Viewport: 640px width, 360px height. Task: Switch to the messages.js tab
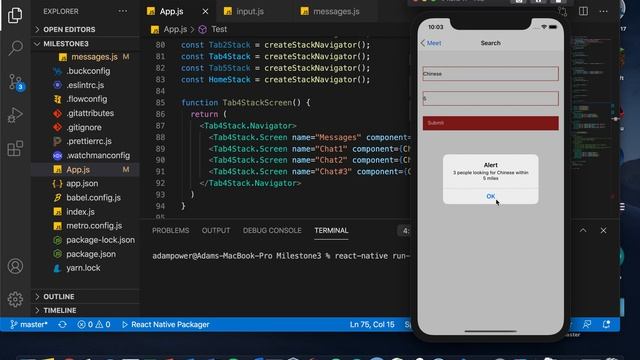coord(336,11)
